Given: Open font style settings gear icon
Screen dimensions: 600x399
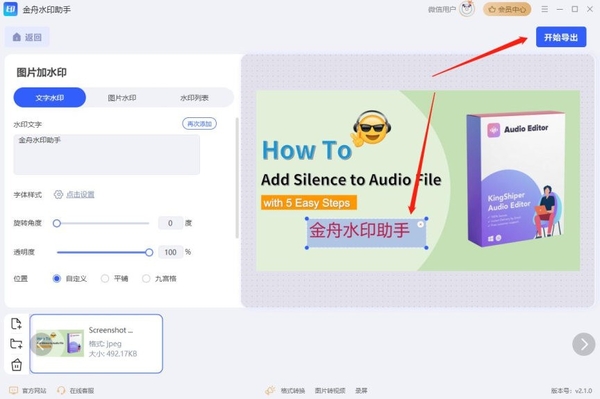Looking at the screenshot, I should click(x=58, y=194).
